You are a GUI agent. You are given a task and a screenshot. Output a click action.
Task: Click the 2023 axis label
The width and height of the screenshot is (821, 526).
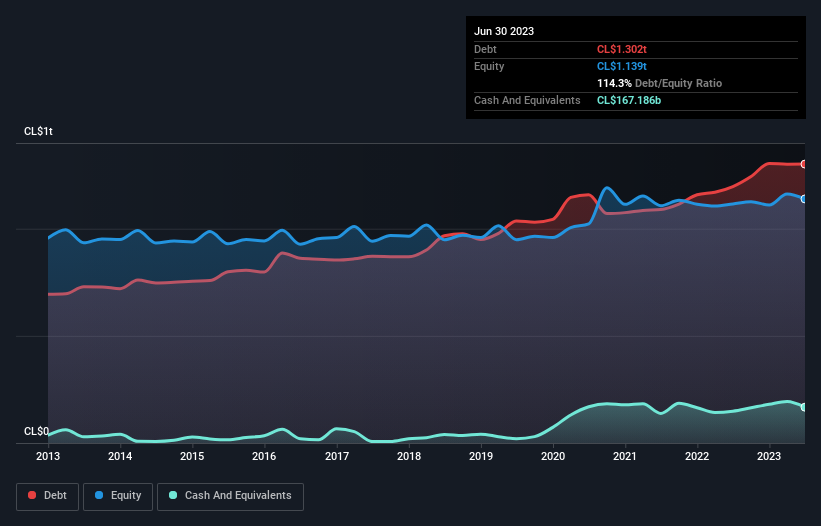coord(769,456)
